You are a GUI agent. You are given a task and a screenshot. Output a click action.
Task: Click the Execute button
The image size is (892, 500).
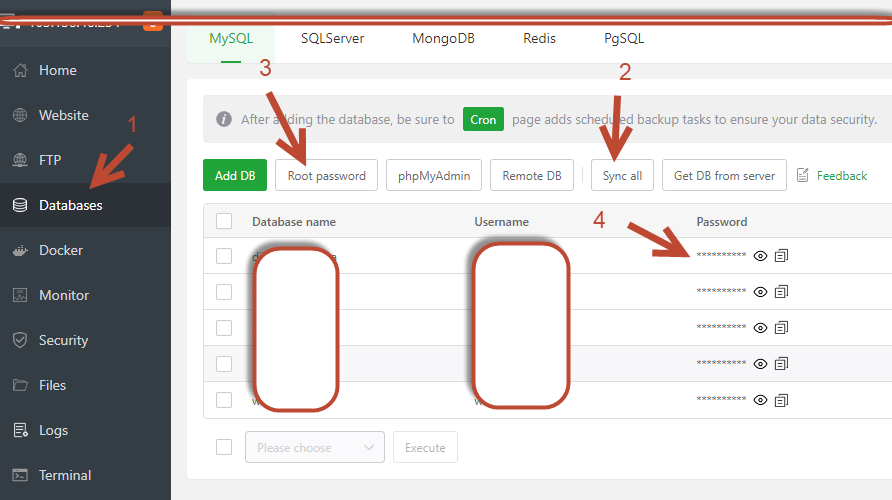point(425,447)
